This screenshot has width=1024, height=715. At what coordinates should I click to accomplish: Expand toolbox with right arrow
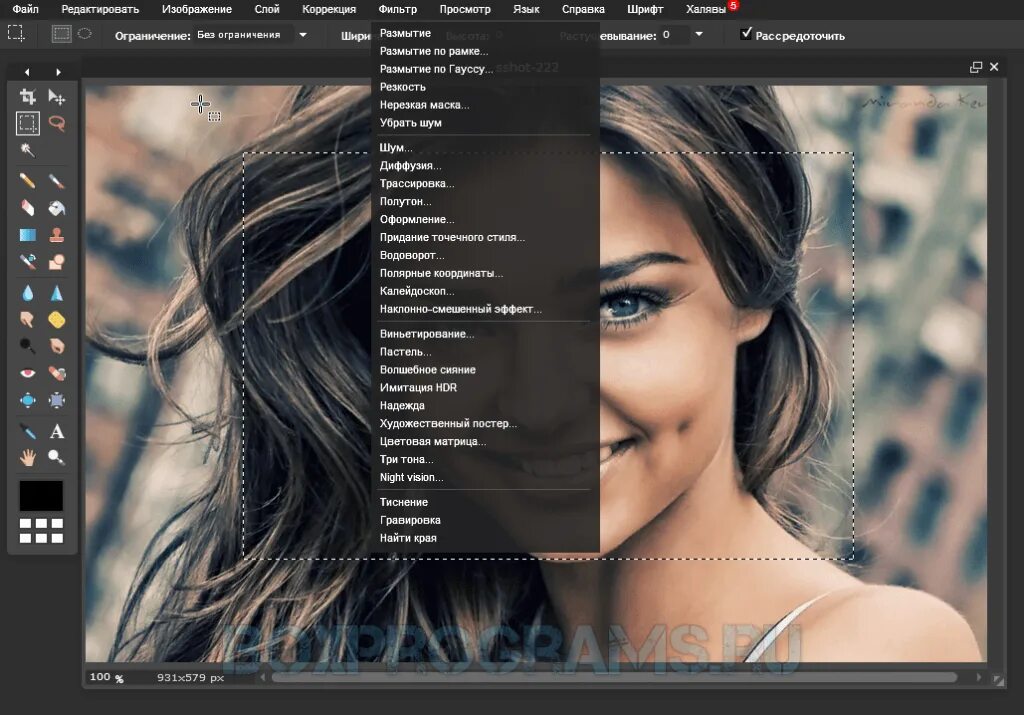click(x=58, y=72)
